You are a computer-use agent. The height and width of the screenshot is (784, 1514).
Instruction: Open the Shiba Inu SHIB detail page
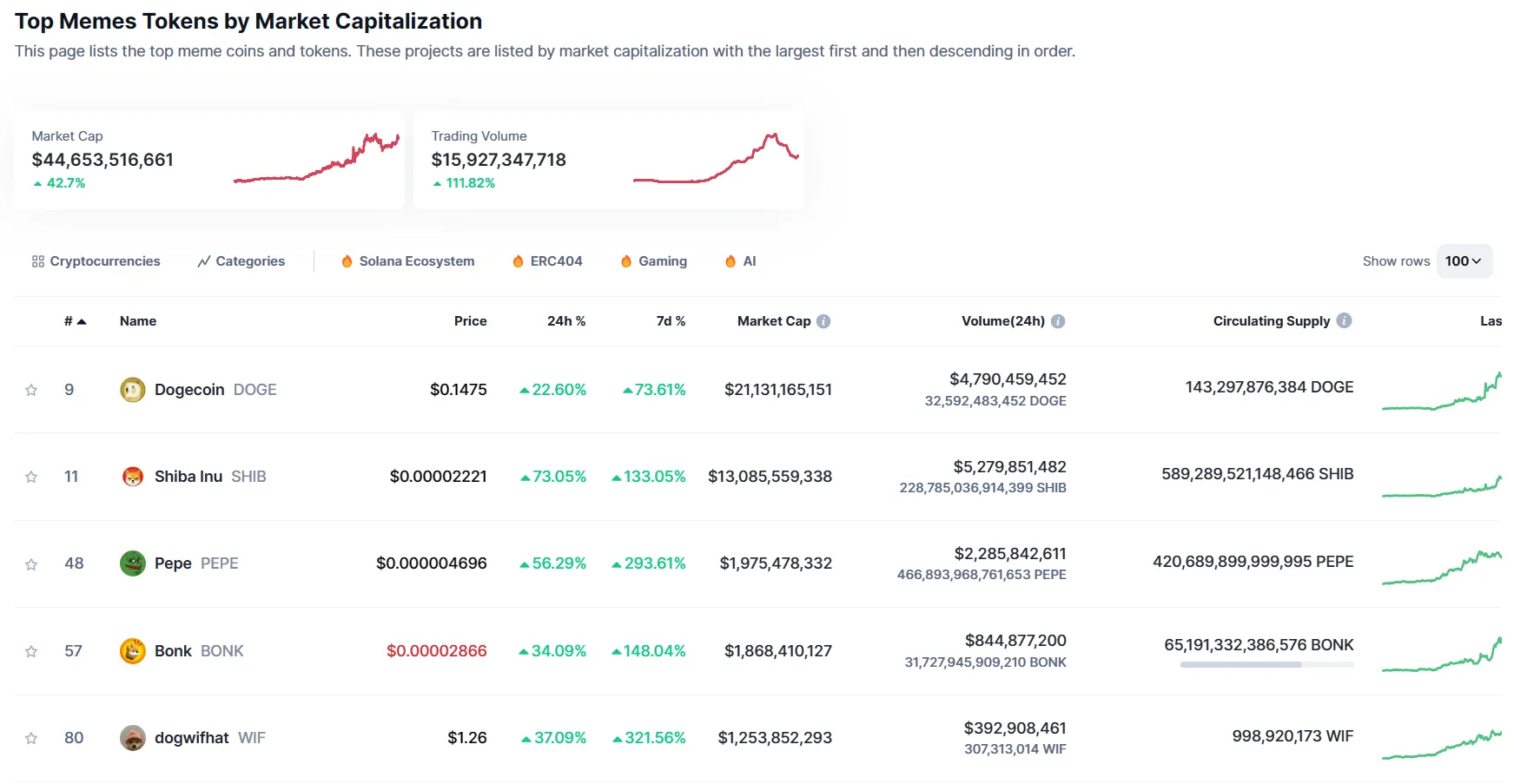click(x=210, y=477)
